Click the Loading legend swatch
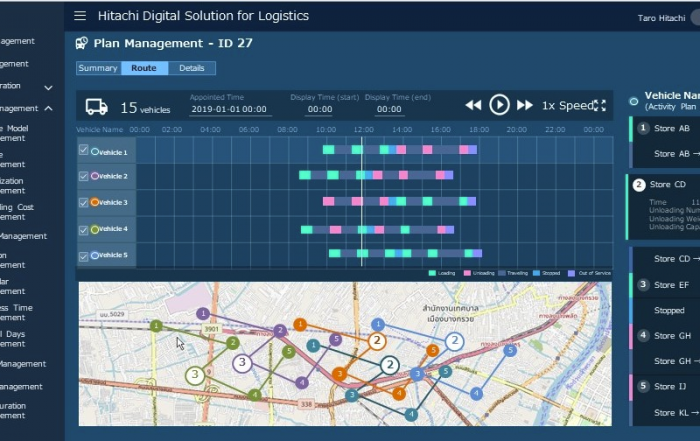The height and width of the screenshot is (441, 700). tap(432, 273)
